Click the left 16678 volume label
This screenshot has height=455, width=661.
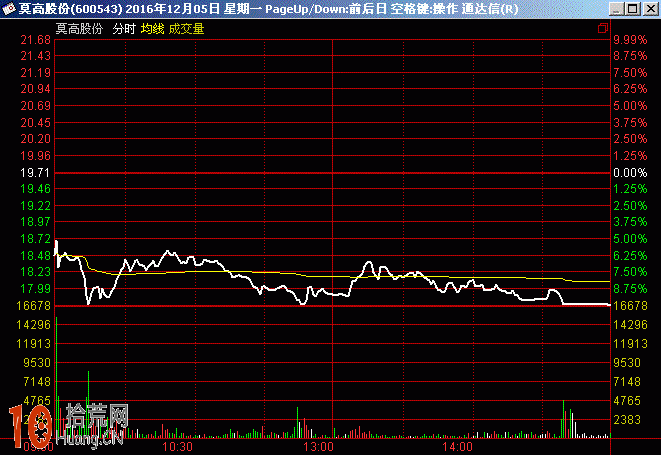33,306
